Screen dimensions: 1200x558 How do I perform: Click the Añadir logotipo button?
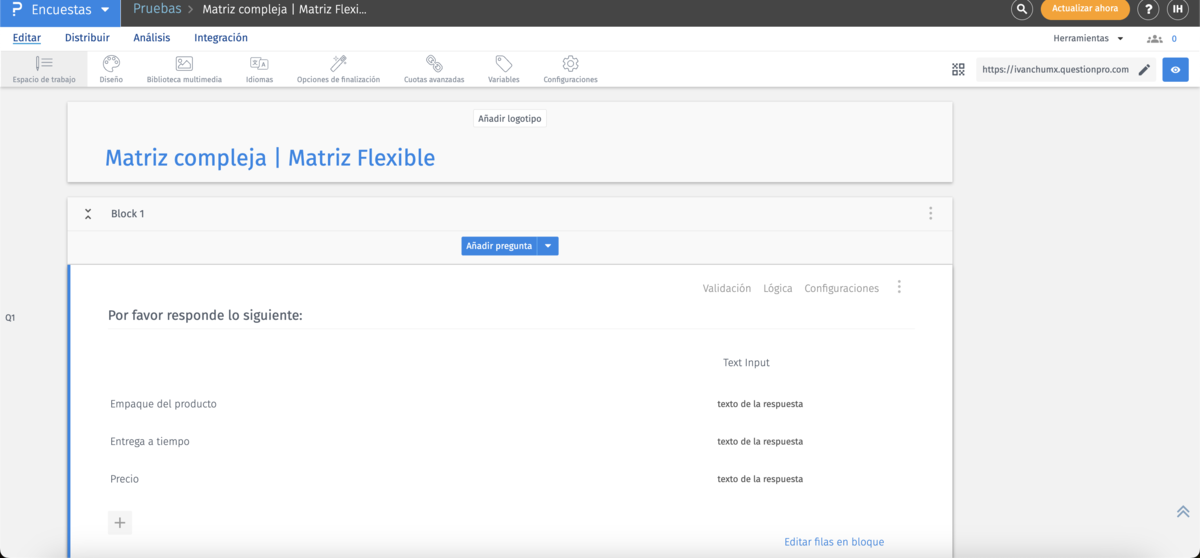510,118
